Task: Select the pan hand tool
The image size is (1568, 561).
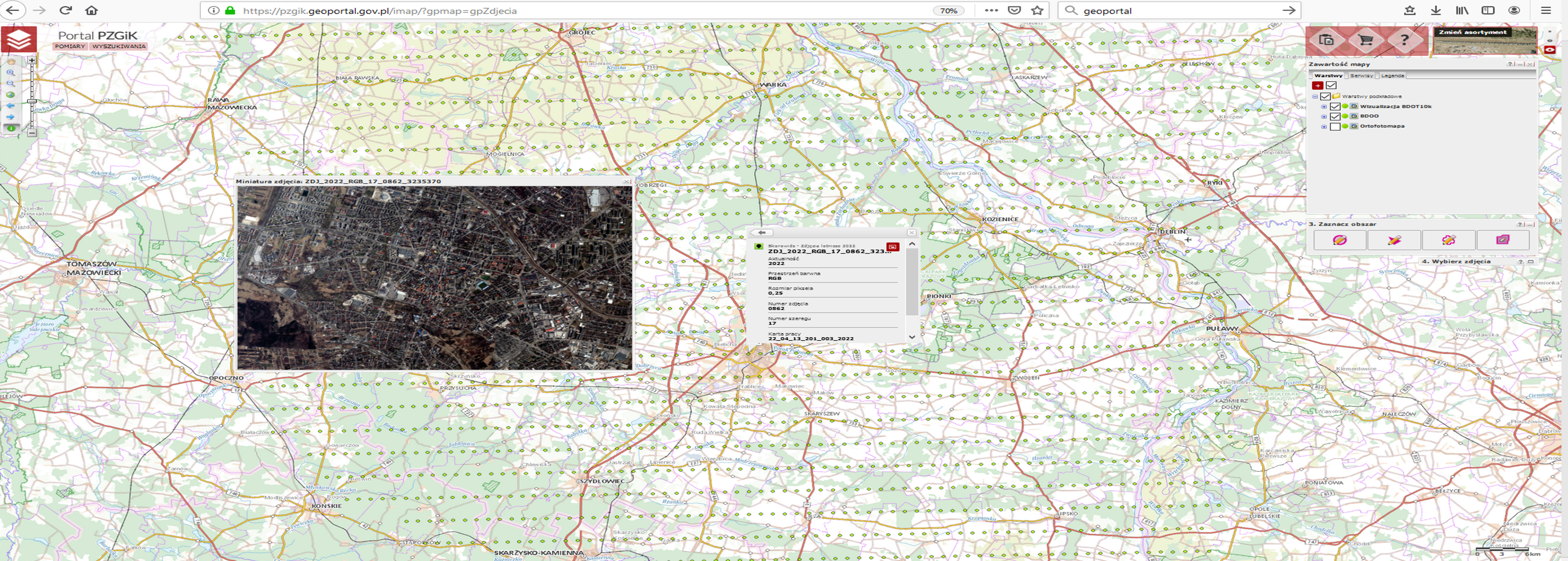Action: point(10,62)
